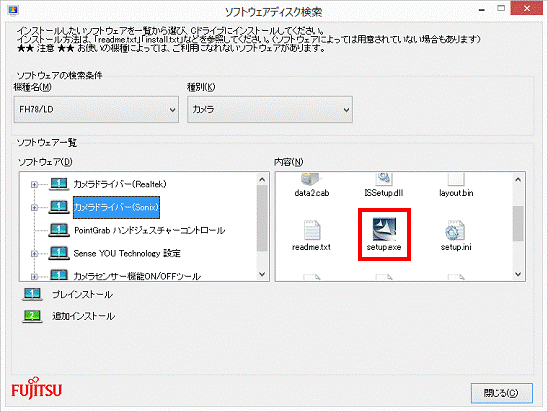Screen dimensions: 548x412
Task: Click the 内容(N) label
Action: click(x=289, y=162)
